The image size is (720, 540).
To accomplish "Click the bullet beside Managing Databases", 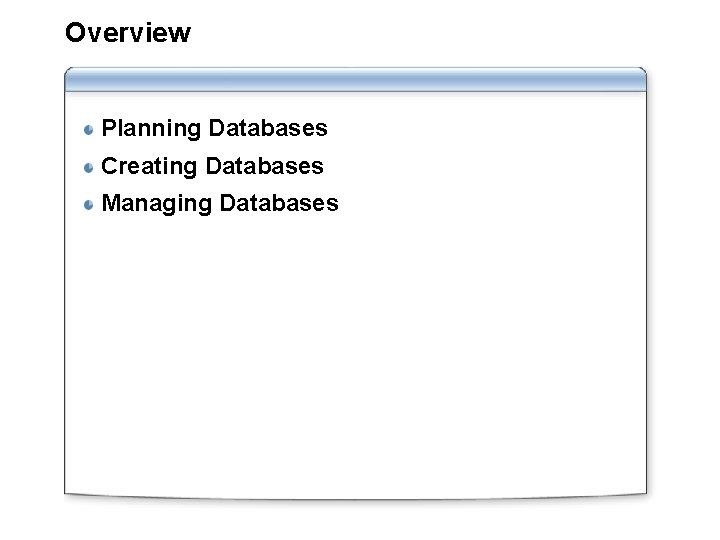I will pos(89,204).
